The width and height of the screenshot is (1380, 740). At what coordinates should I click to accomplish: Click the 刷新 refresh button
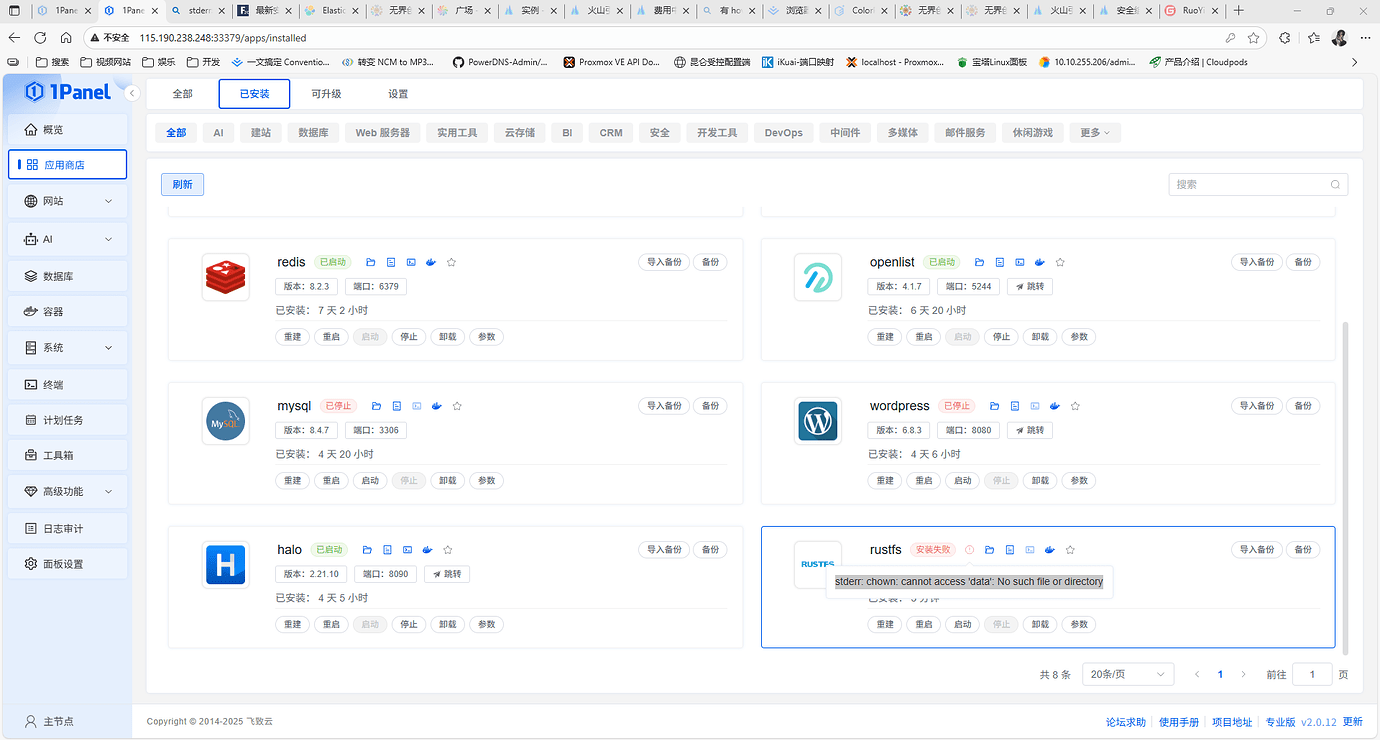tap(182, 184)
